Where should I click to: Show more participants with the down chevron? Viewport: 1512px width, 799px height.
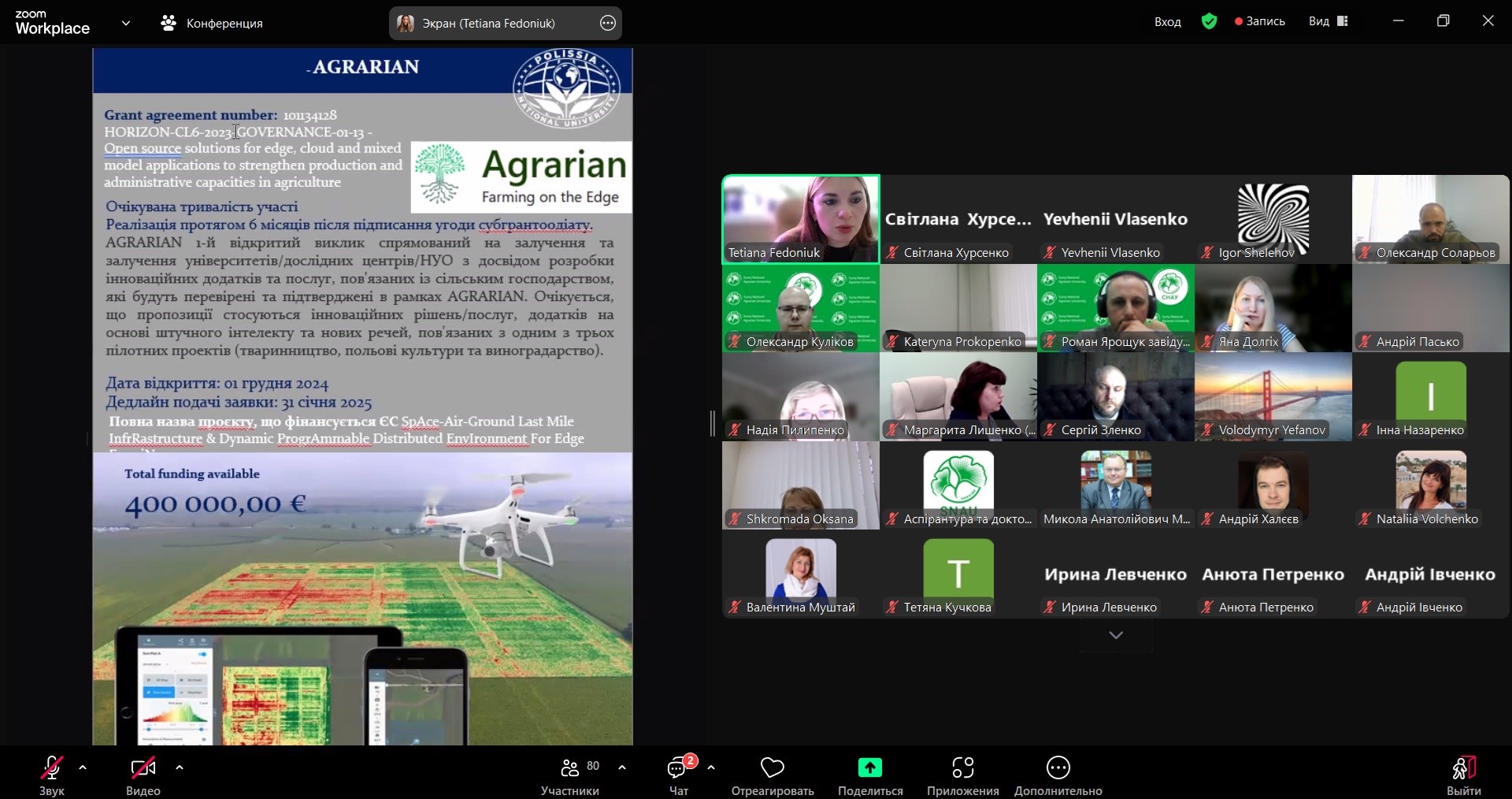point(1116,635)
